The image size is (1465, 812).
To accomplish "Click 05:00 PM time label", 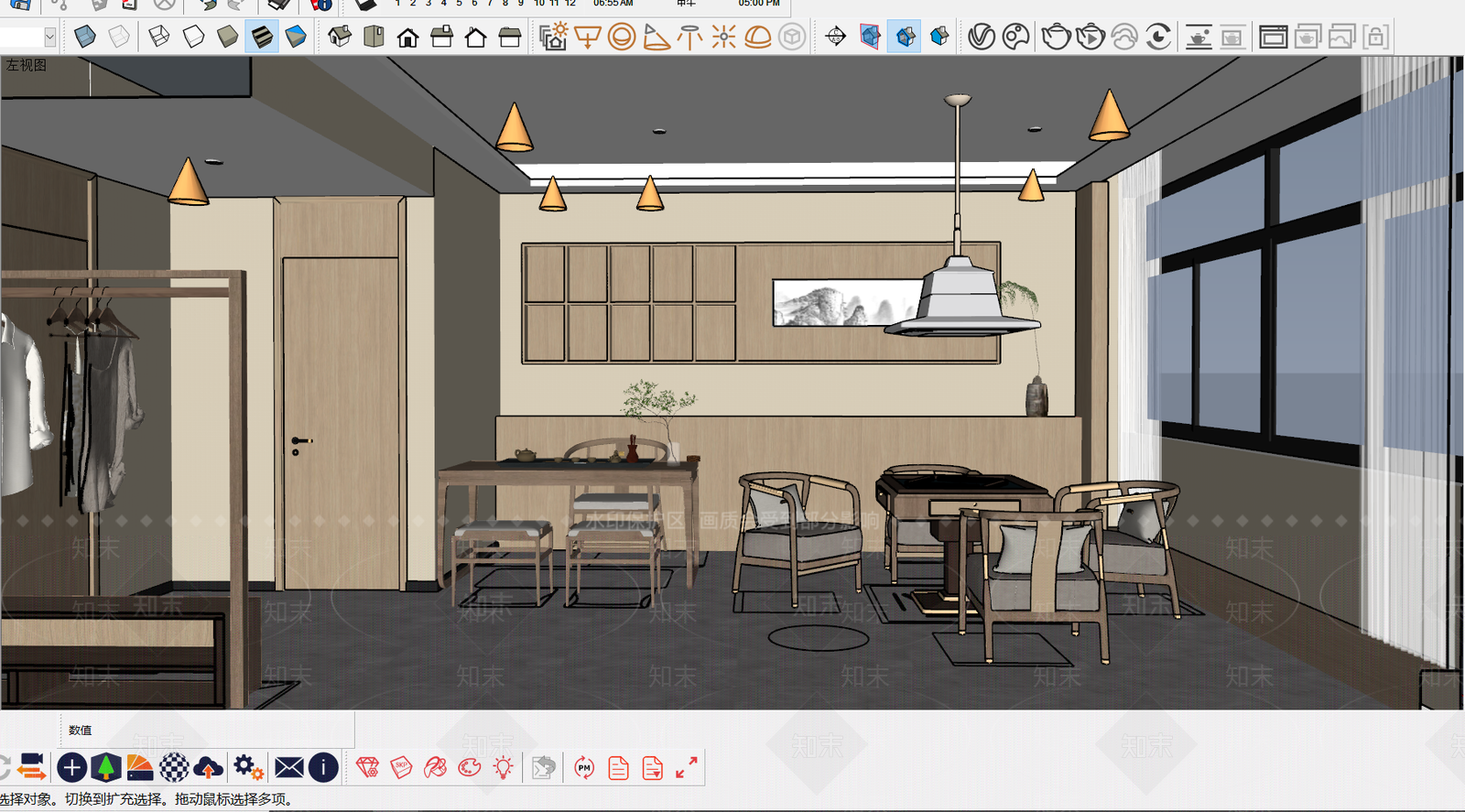I will tap(759, 4).
